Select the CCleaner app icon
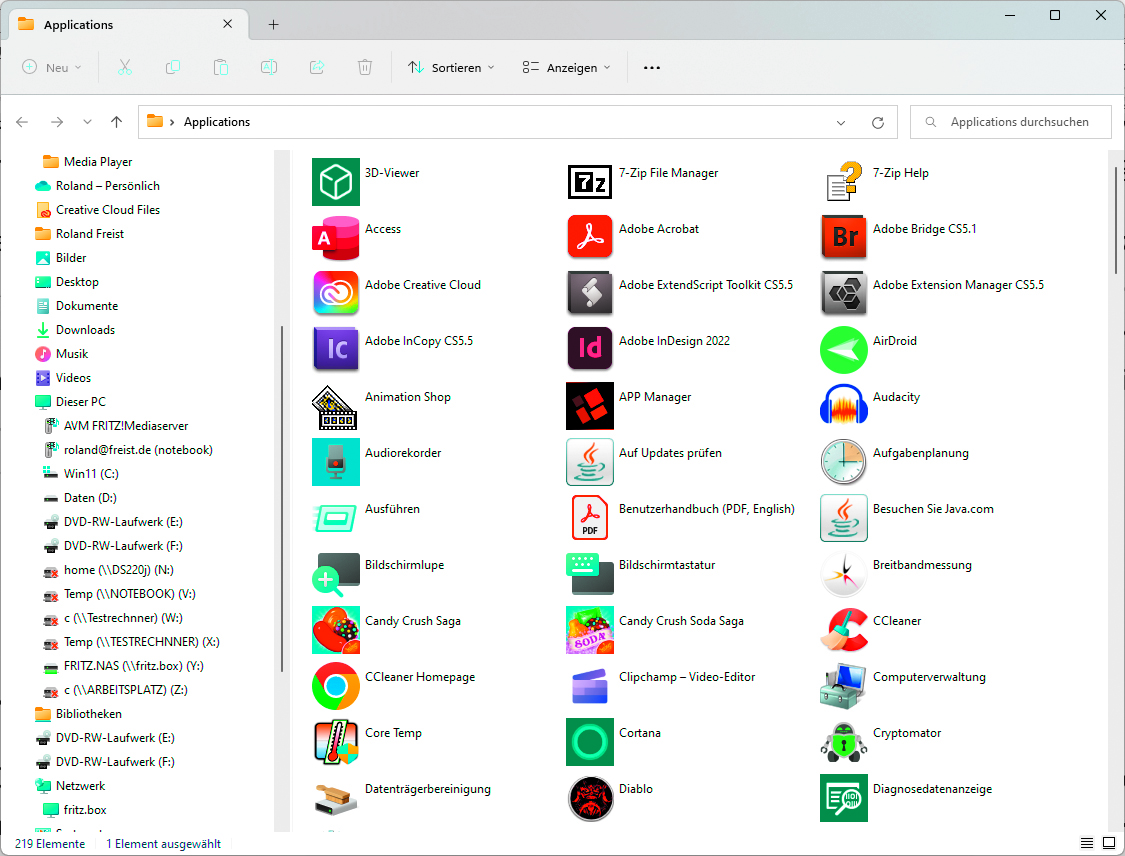Image resolution: width=1125 pixels, height=856 pixels. 844,629
